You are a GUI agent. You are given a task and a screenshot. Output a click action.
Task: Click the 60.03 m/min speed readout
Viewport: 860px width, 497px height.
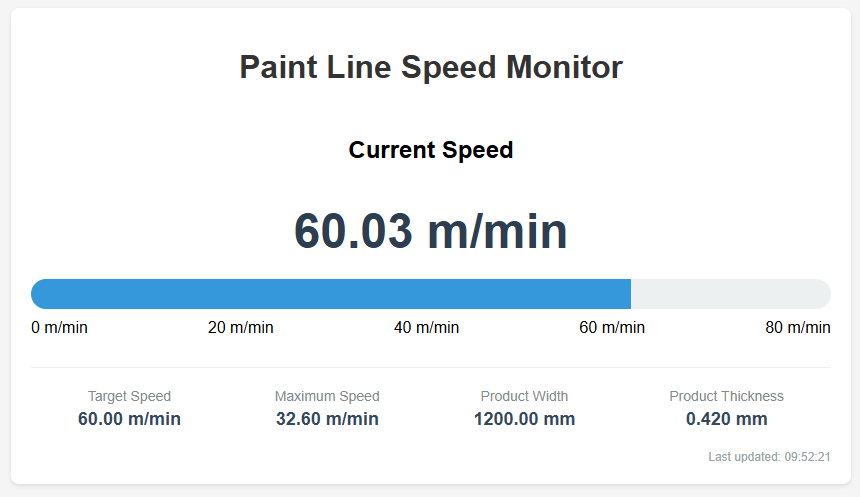click(x=430, y=232)
